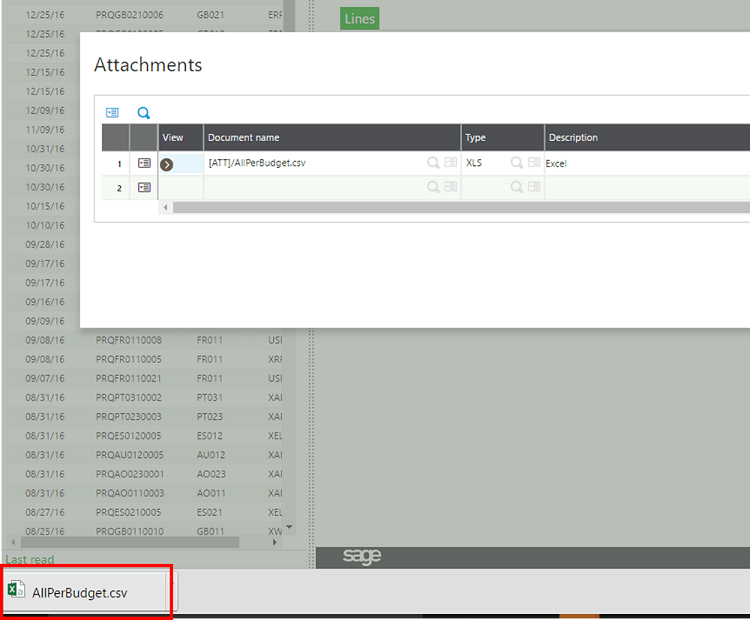Open the card view icon above Attachments grid
The image size is (750, 620).
112,113
